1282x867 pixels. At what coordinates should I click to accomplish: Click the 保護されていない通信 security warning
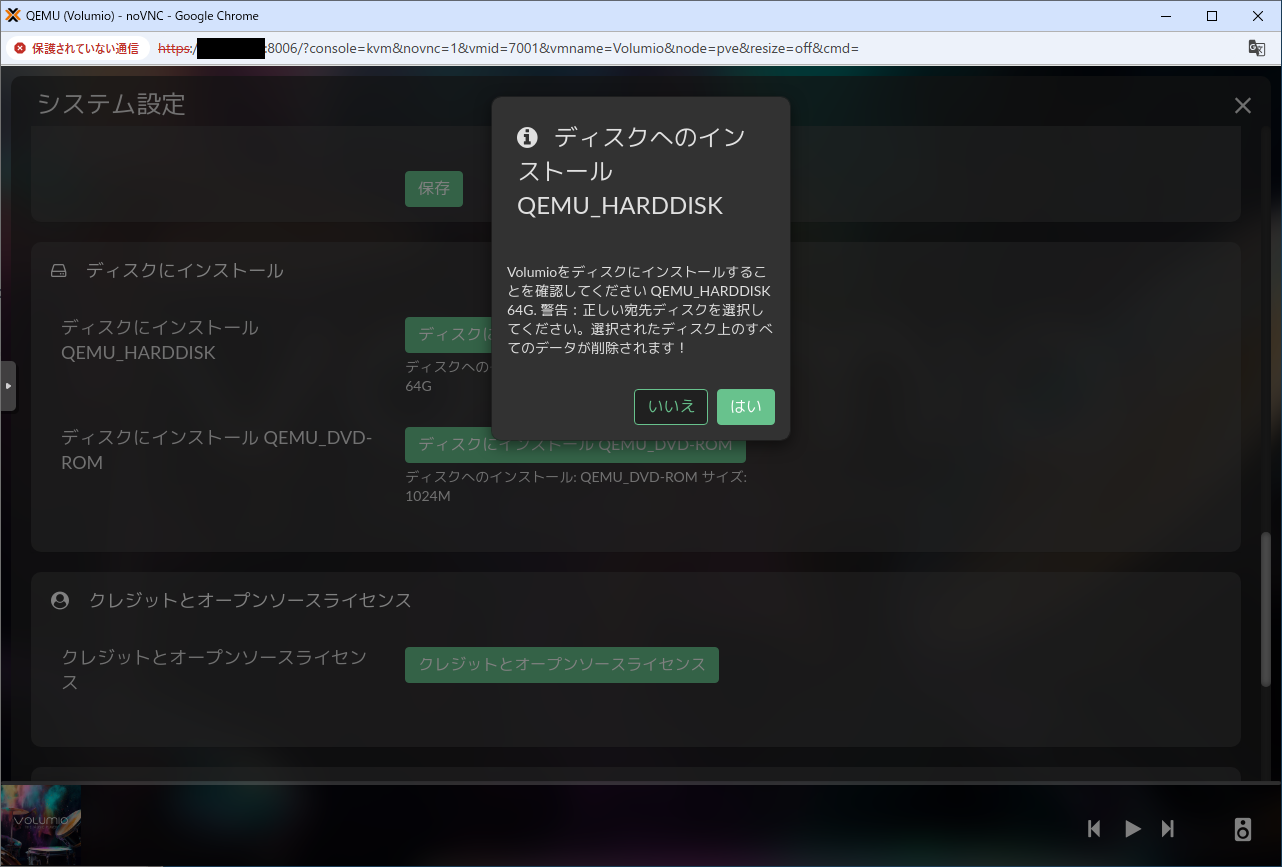[76, 48]
